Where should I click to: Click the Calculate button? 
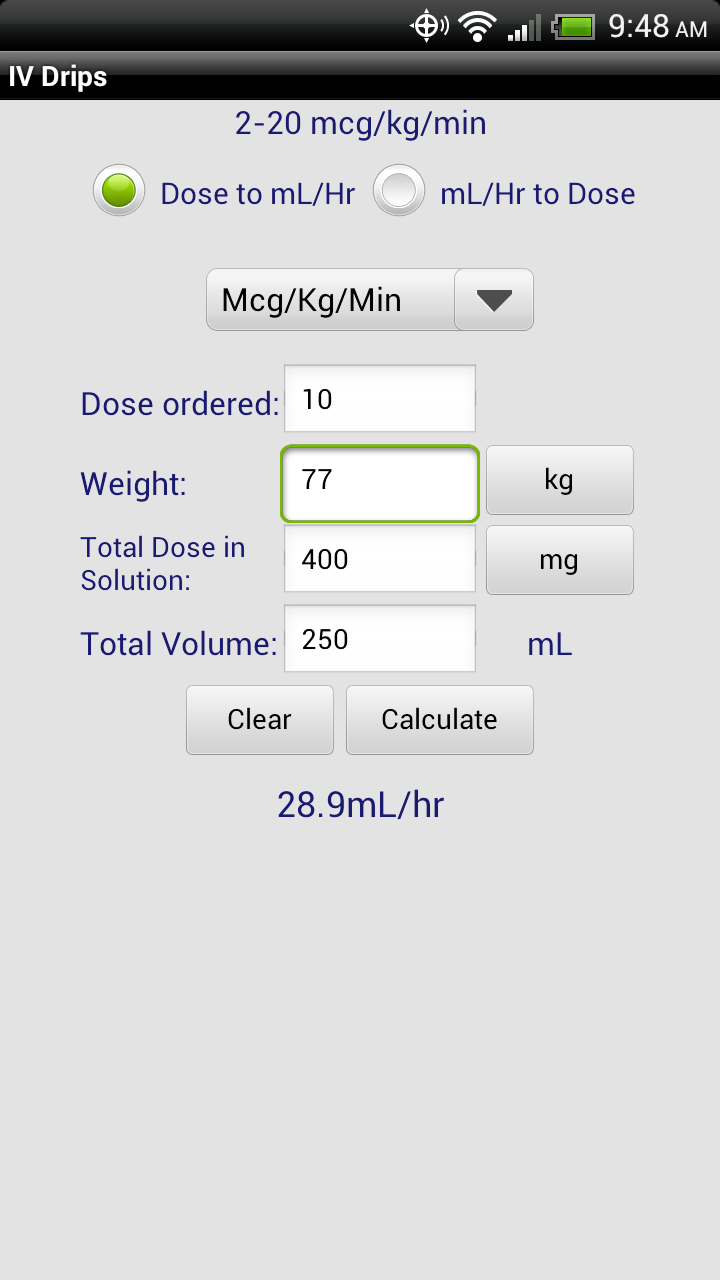tap(440, 720)
